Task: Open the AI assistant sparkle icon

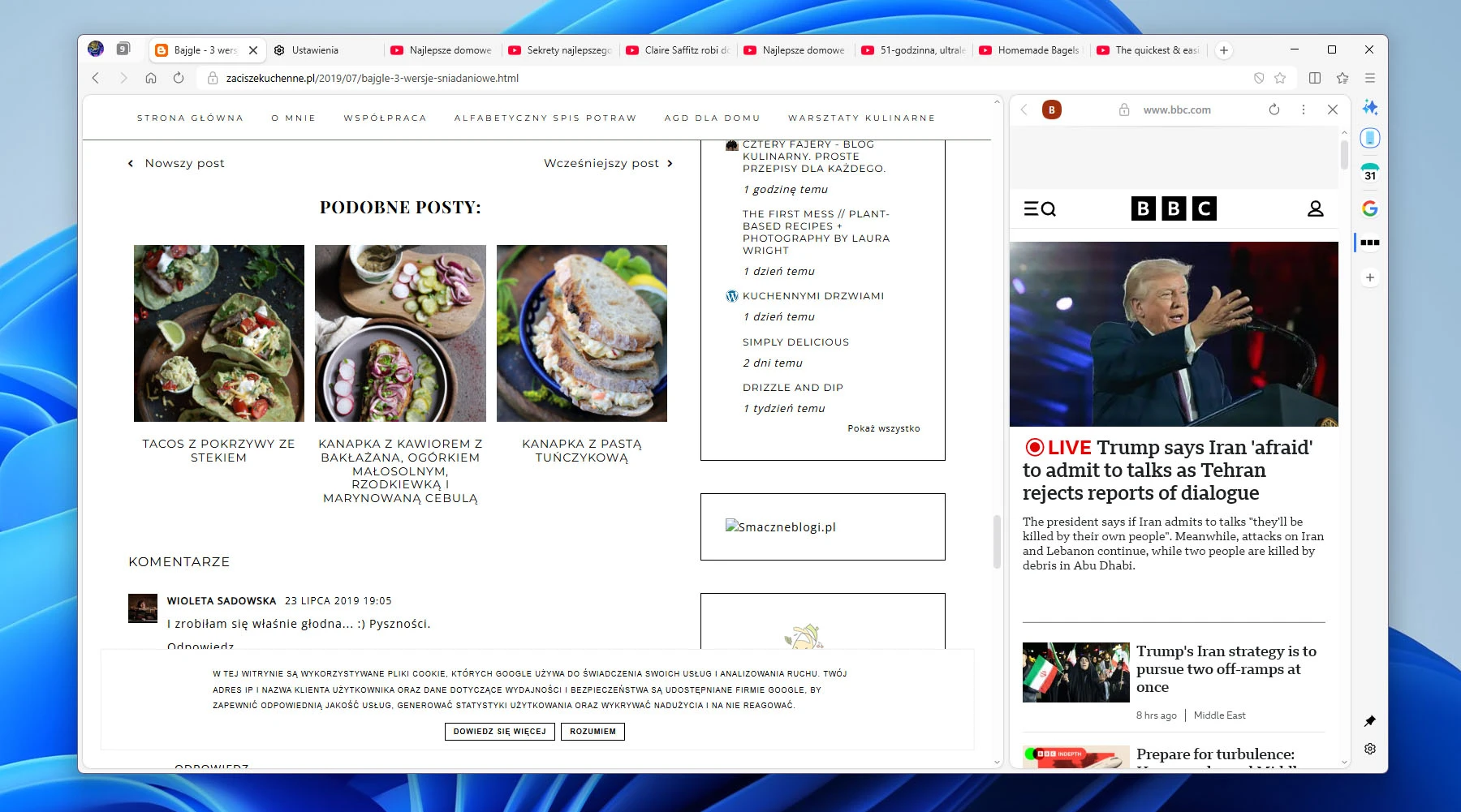Action: coord(1370,107)
